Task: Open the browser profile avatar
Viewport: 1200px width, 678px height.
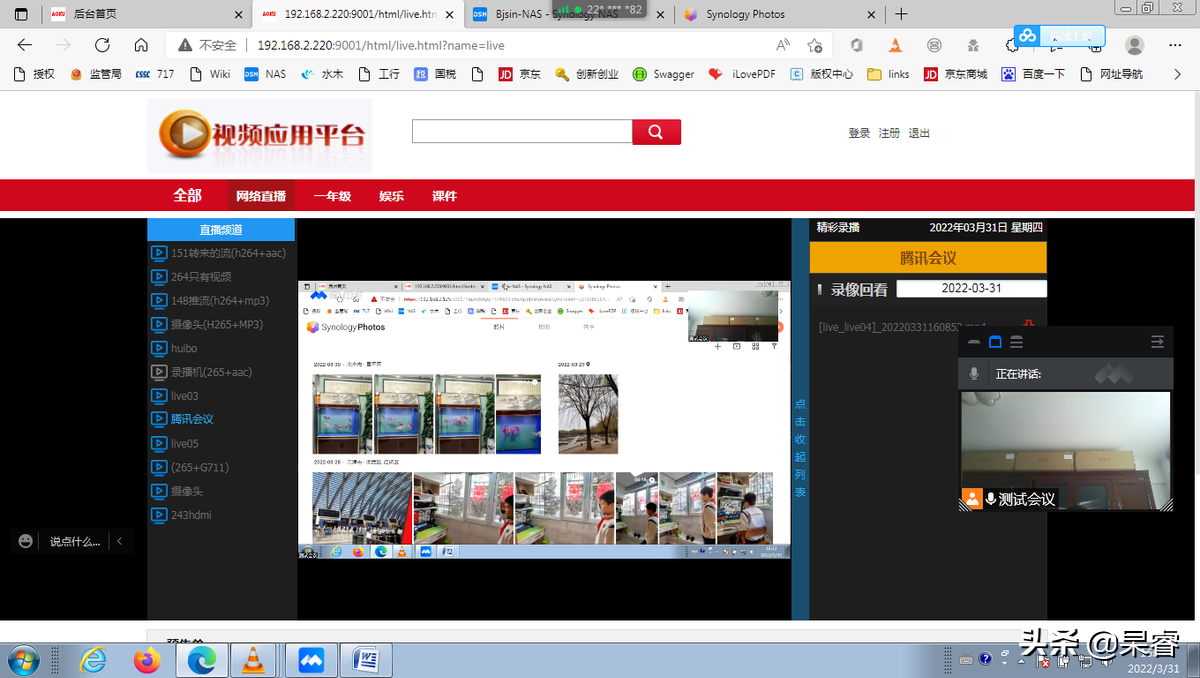Action: (1134, 45)
